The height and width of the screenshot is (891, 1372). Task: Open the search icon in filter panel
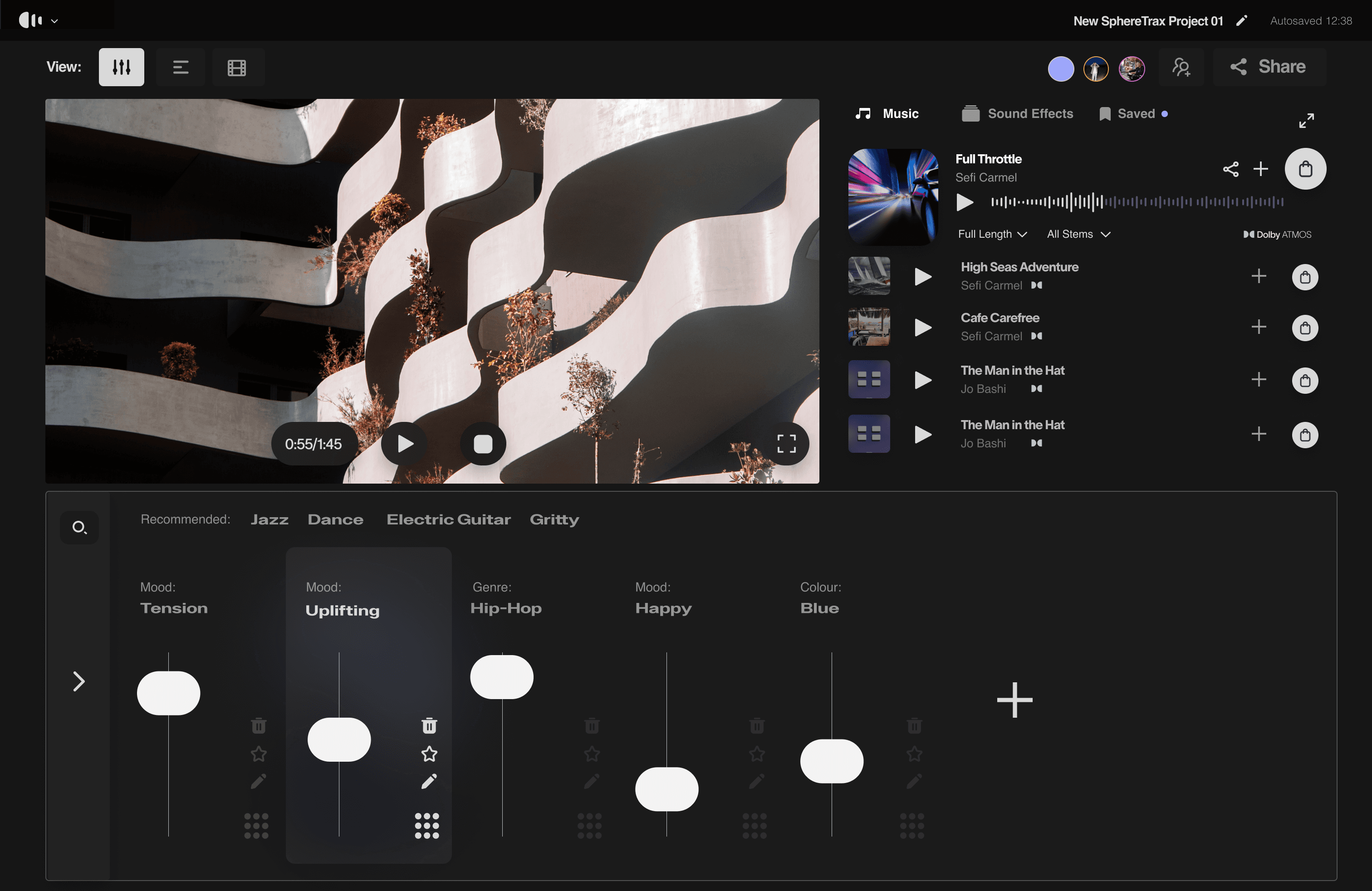(x=79, y=527)
